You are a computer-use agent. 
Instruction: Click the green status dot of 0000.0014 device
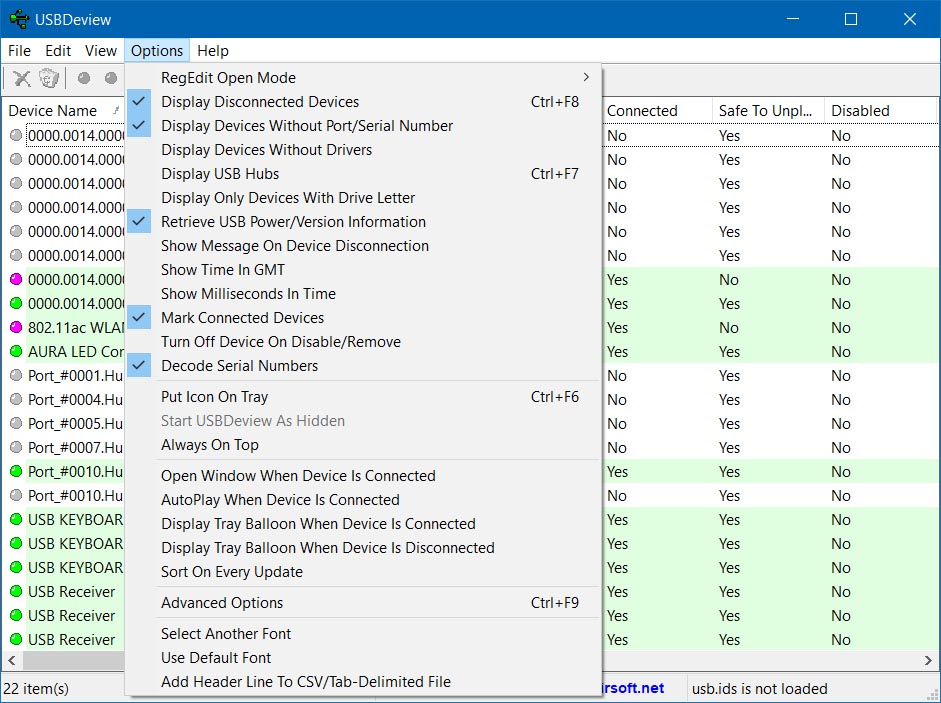pyautogui.click(x=16, y=303)
